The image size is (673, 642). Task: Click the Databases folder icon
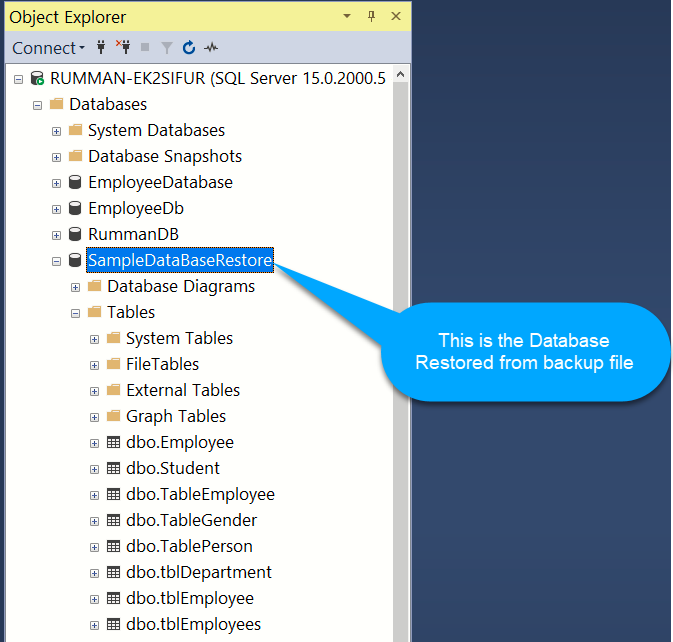[56, 103]
